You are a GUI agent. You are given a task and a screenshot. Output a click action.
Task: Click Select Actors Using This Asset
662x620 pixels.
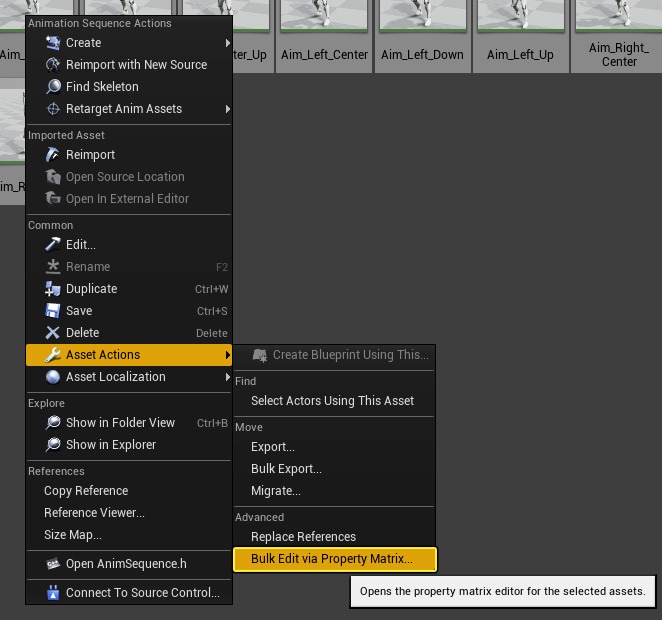click(332, 401)
